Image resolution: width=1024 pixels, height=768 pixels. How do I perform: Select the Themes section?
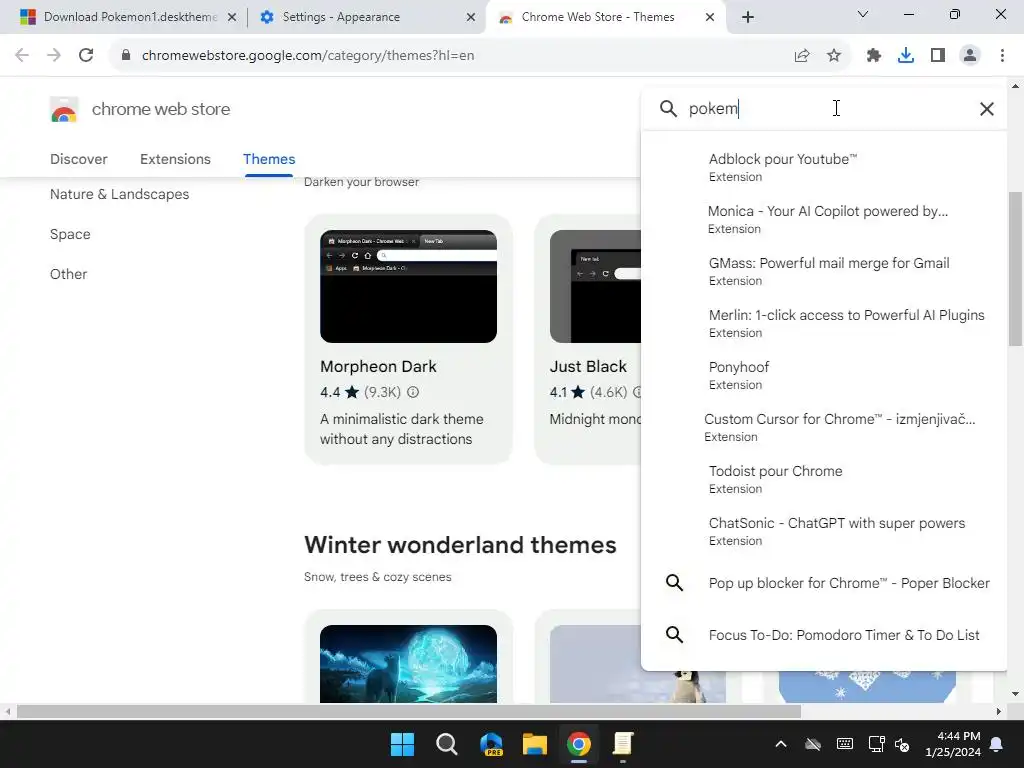(x=269, y=159)
